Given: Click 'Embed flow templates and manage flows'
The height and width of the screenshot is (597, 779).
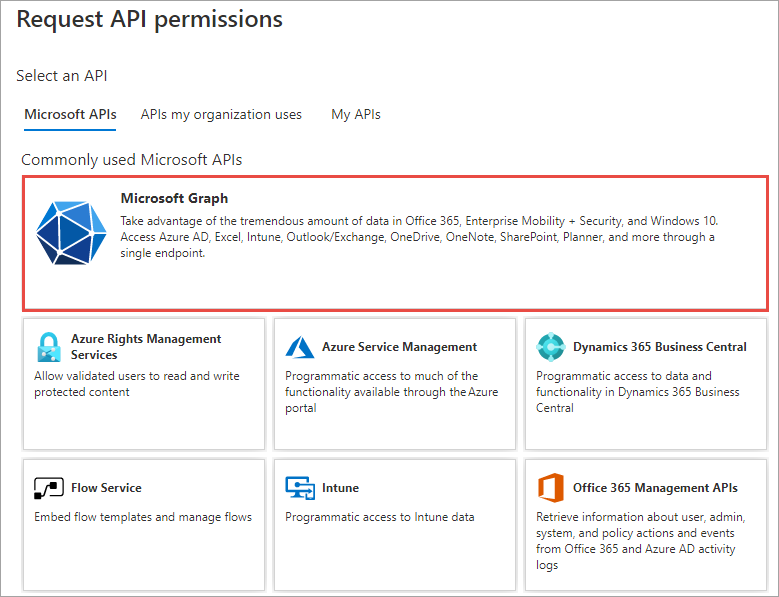Looking at the screenshot, I should (143, 517).
